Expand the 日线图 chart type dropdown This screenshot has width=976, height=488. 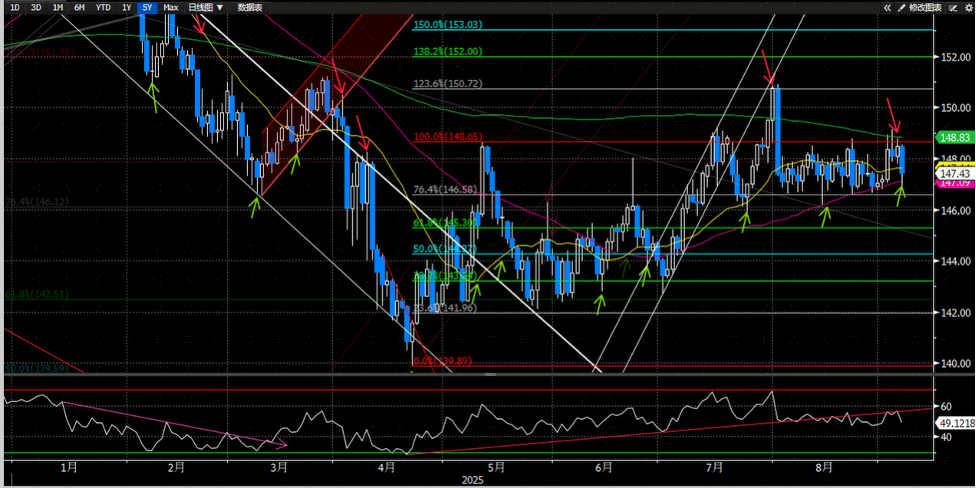[x=205, y=7]
